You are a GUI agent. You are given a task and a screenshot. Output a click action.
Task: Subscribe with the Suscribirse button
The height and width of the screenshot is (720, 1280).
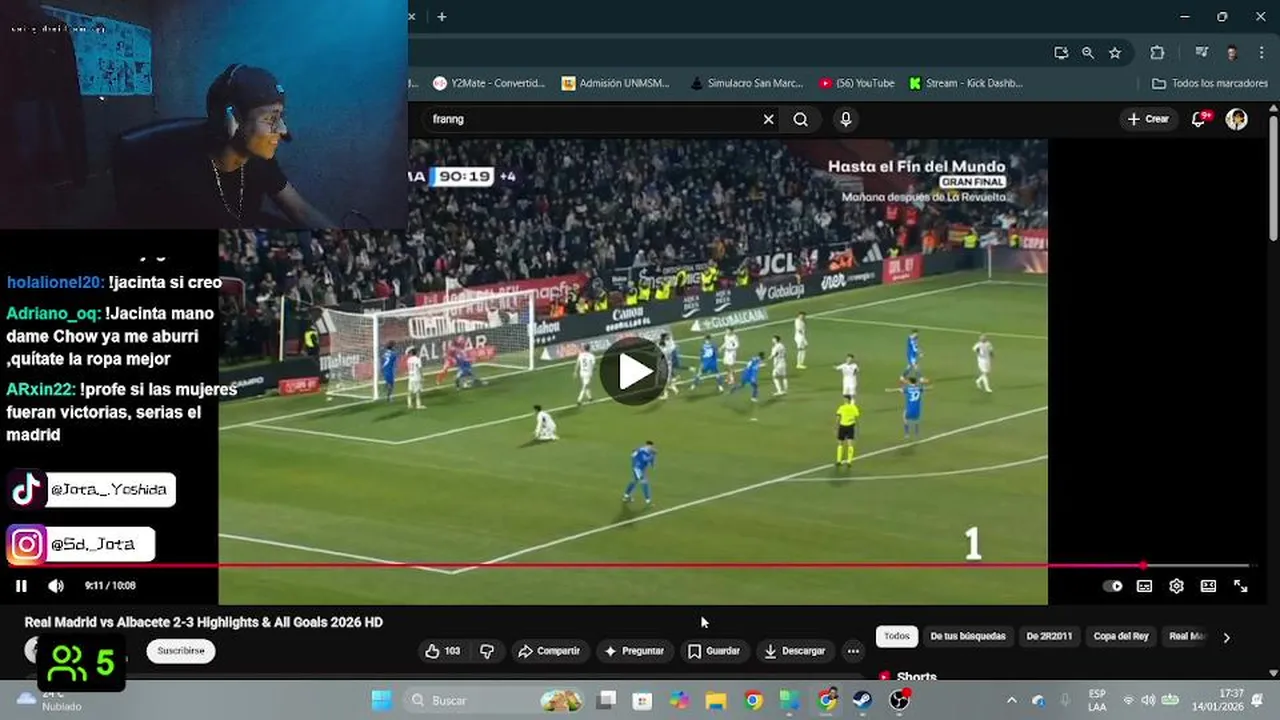(181, 651)
